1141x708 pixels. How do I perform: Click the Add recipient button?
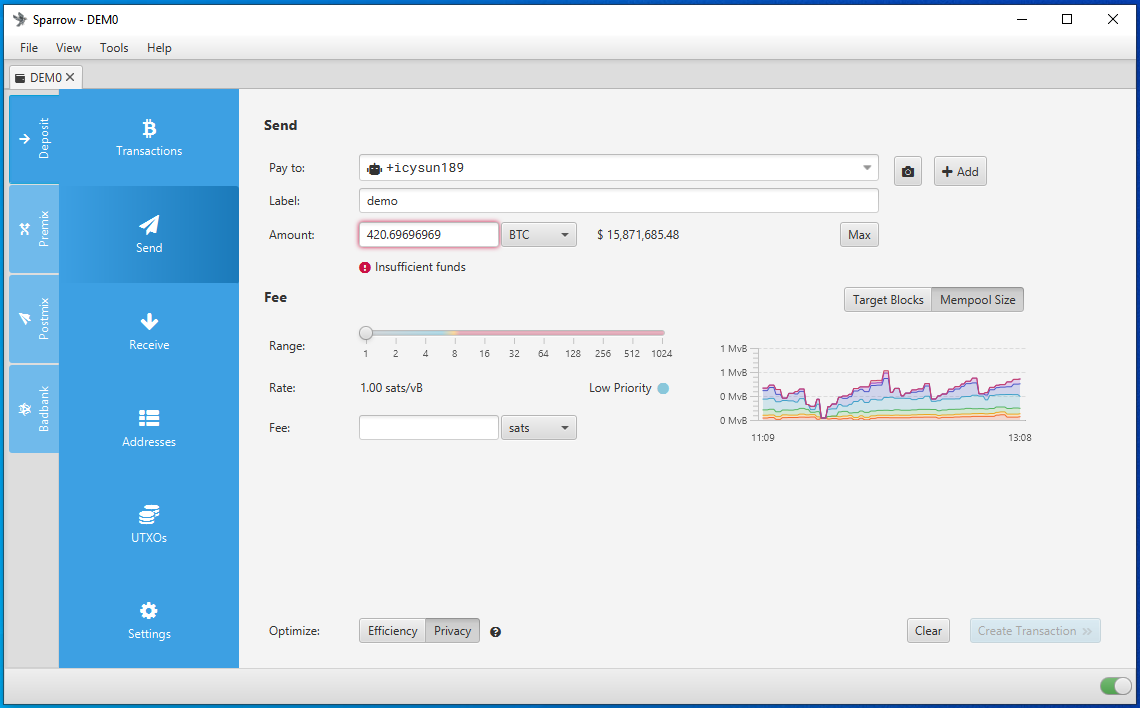point(960,172)
